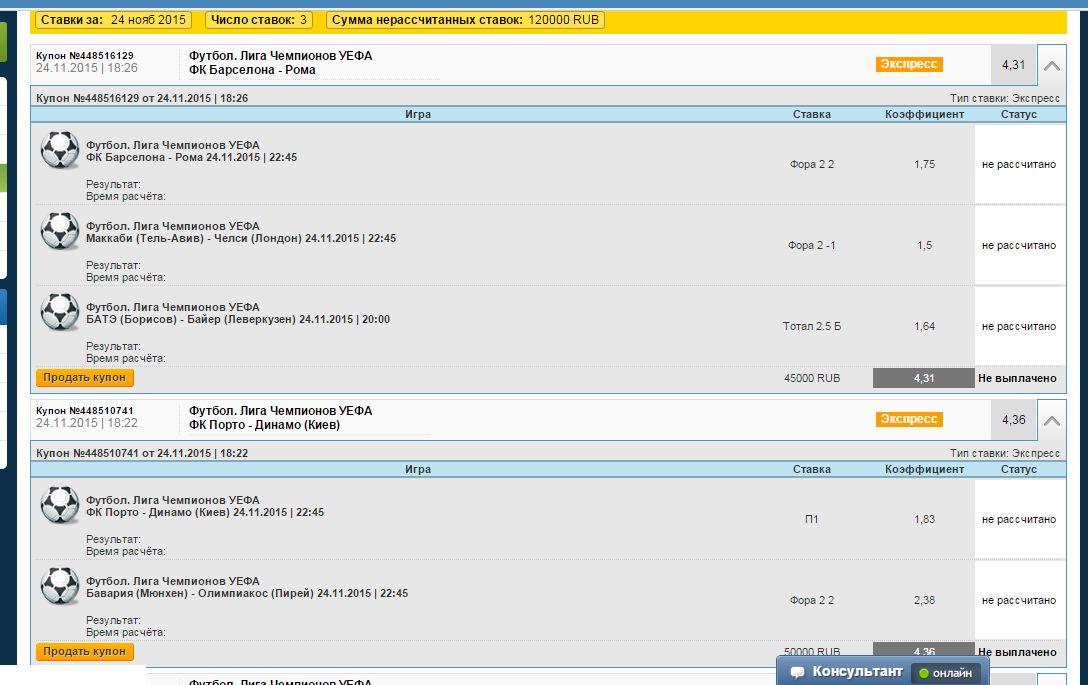Click the 4,31 odds value in first coupon header
Image resolution: width=1088 pixels, height=685 pixels.
[x=1013, y=65]
